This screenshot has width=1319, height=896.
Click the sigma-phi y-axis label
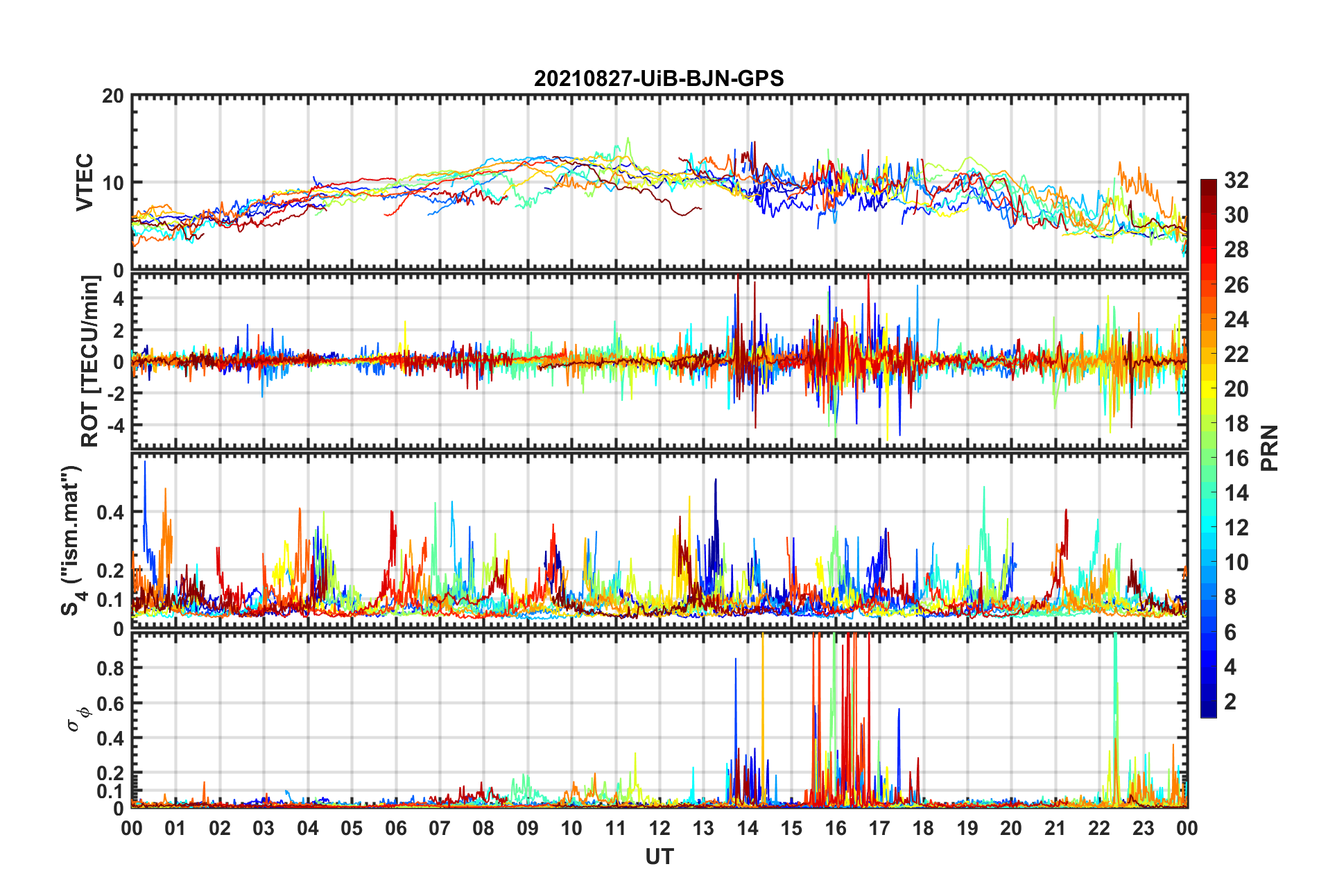tap(77, 718)
